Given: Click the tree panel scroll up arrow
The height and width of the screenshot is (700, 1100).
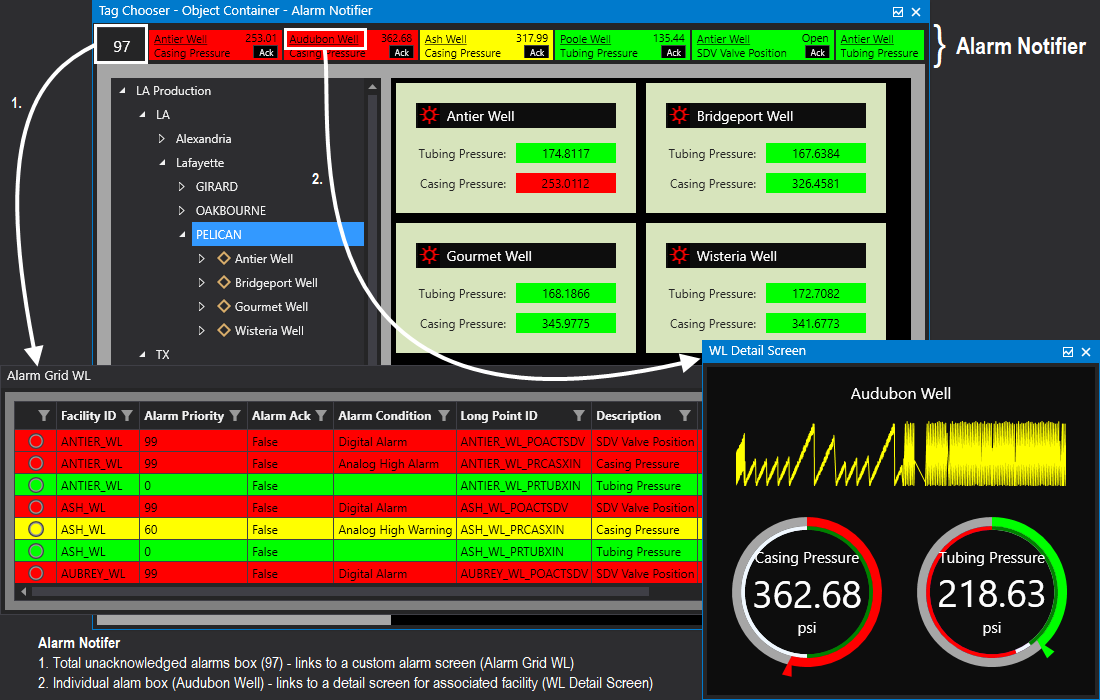Looking at the screenshot, I should (x=373, y=87).
